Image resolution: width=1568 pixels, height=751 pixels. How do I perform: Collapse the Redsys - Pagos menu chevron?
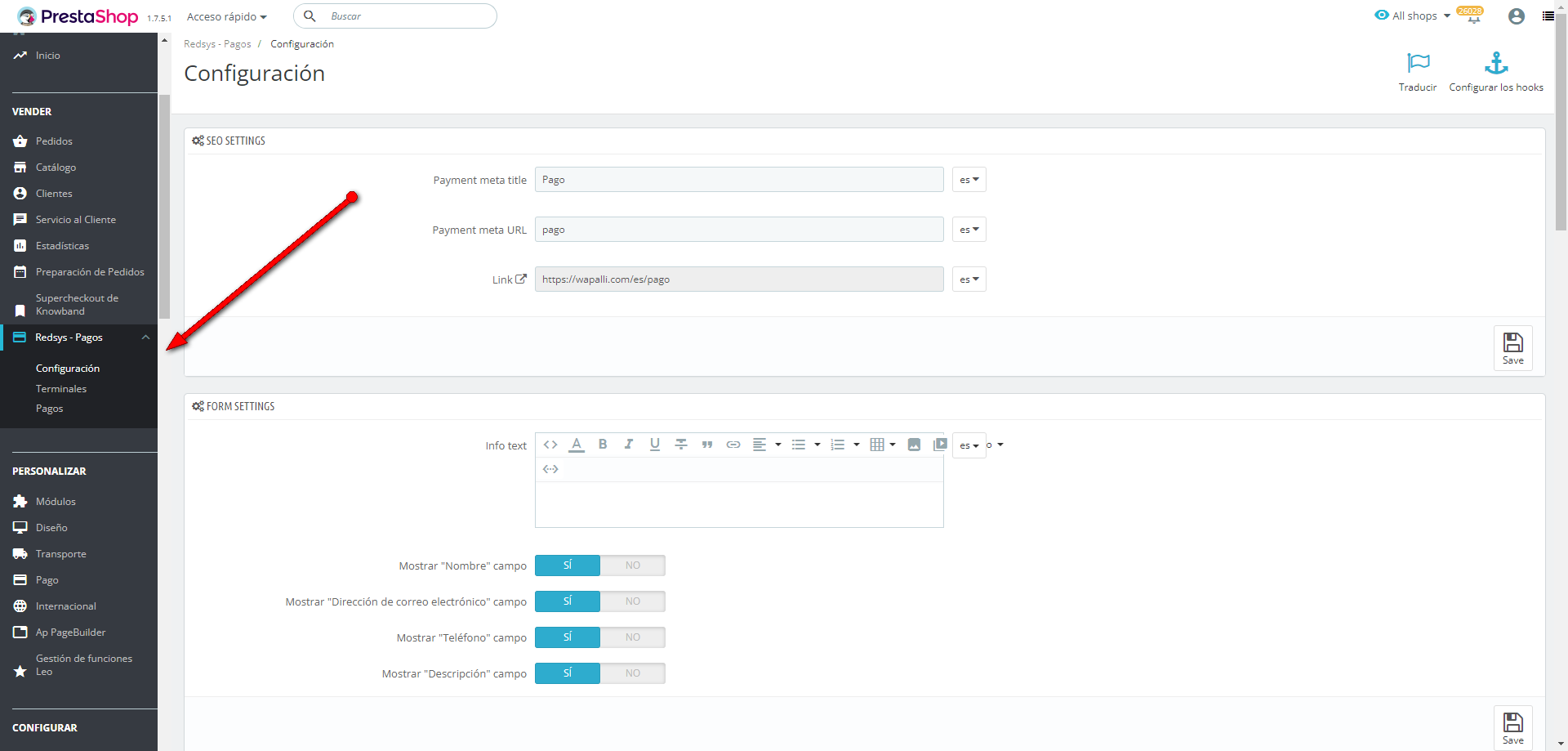point(145,338)
